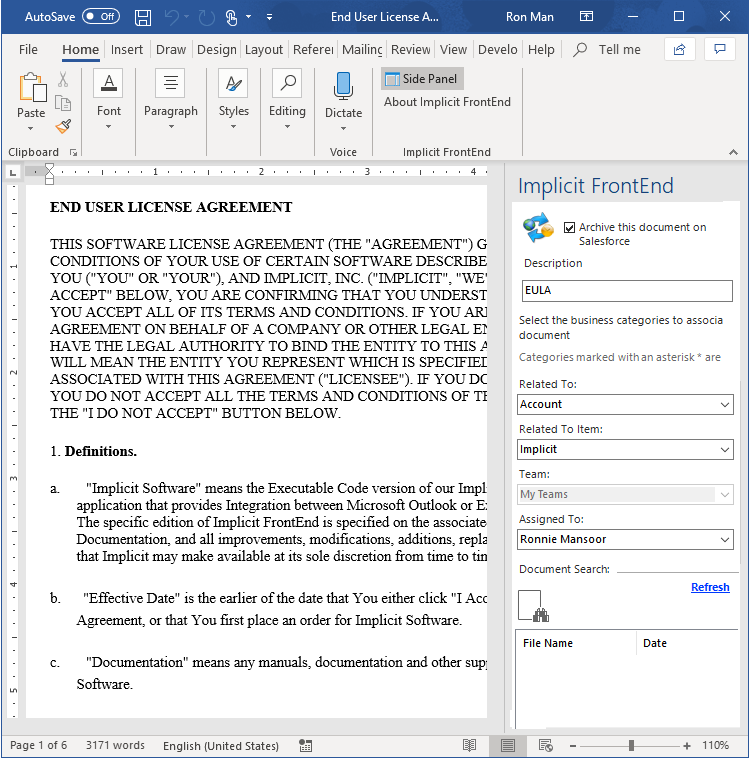Screen dimensions: 750x759
Task: Click the zoom slider in status bar
Action: [x=631, y=746]
